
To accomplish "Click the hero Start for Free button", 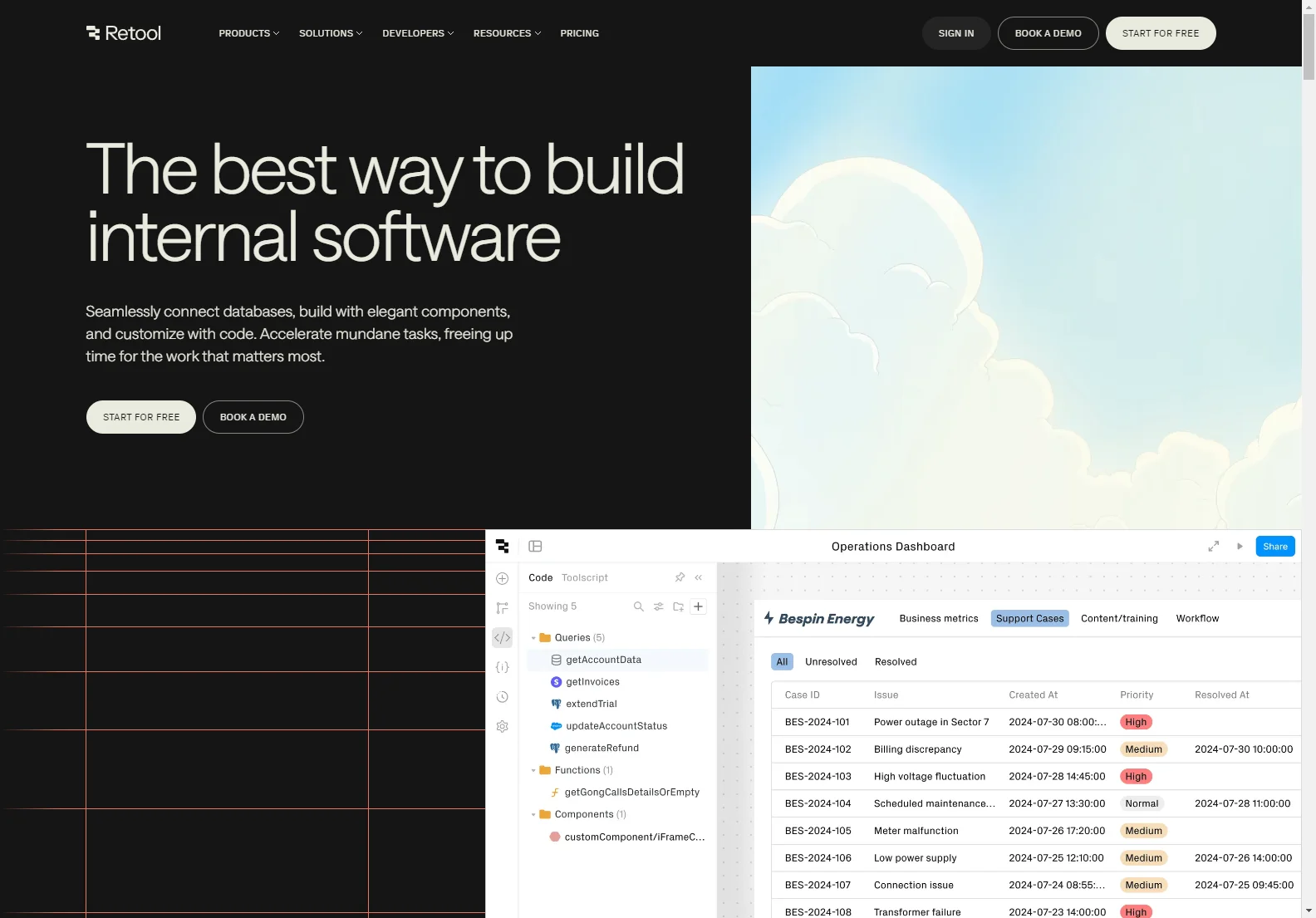I will (x=141, y=417).
